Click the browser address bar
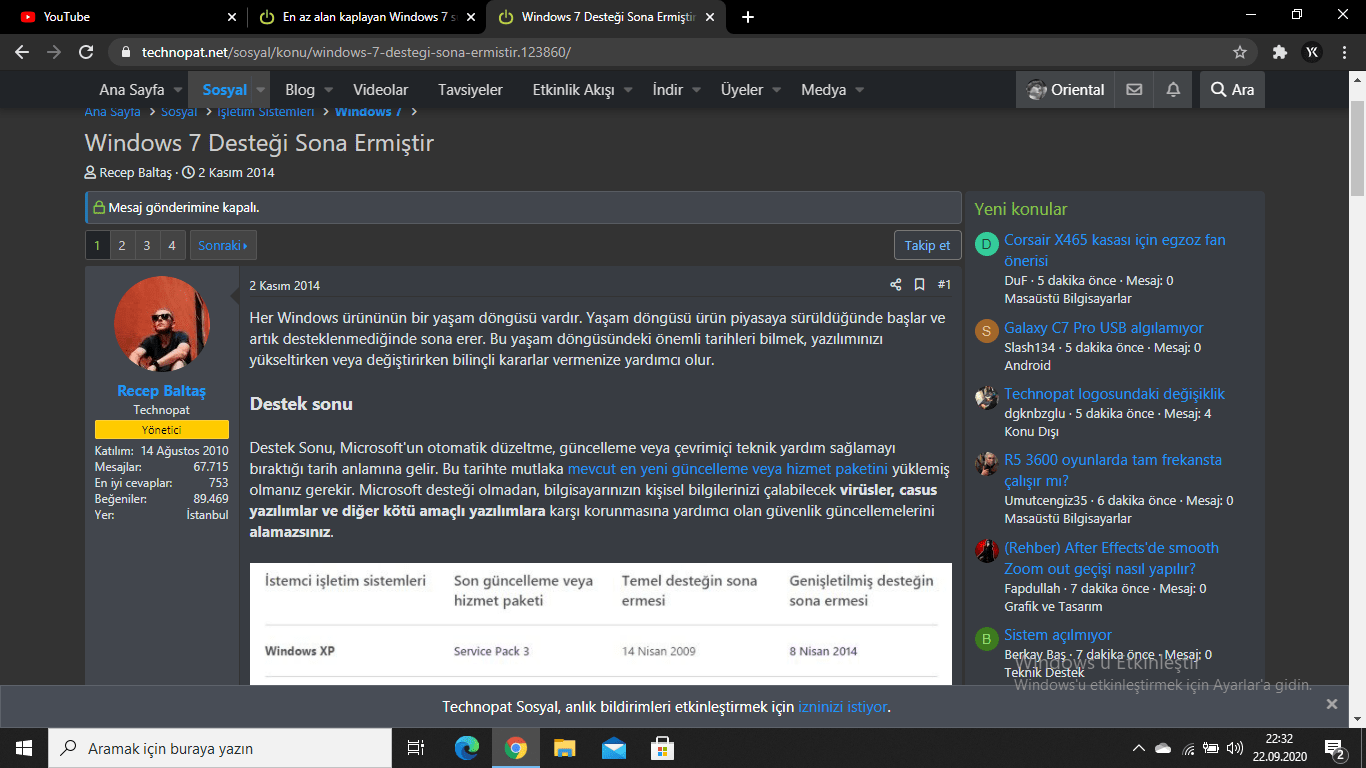The height and width of the screenshot is (768, 1366). tap(680, 52)
